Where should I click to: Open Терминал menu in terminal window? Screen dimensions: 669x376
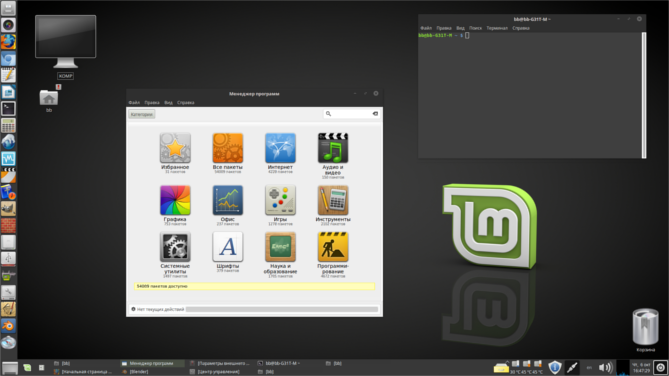pyautogui.click(x=497, y=28)
